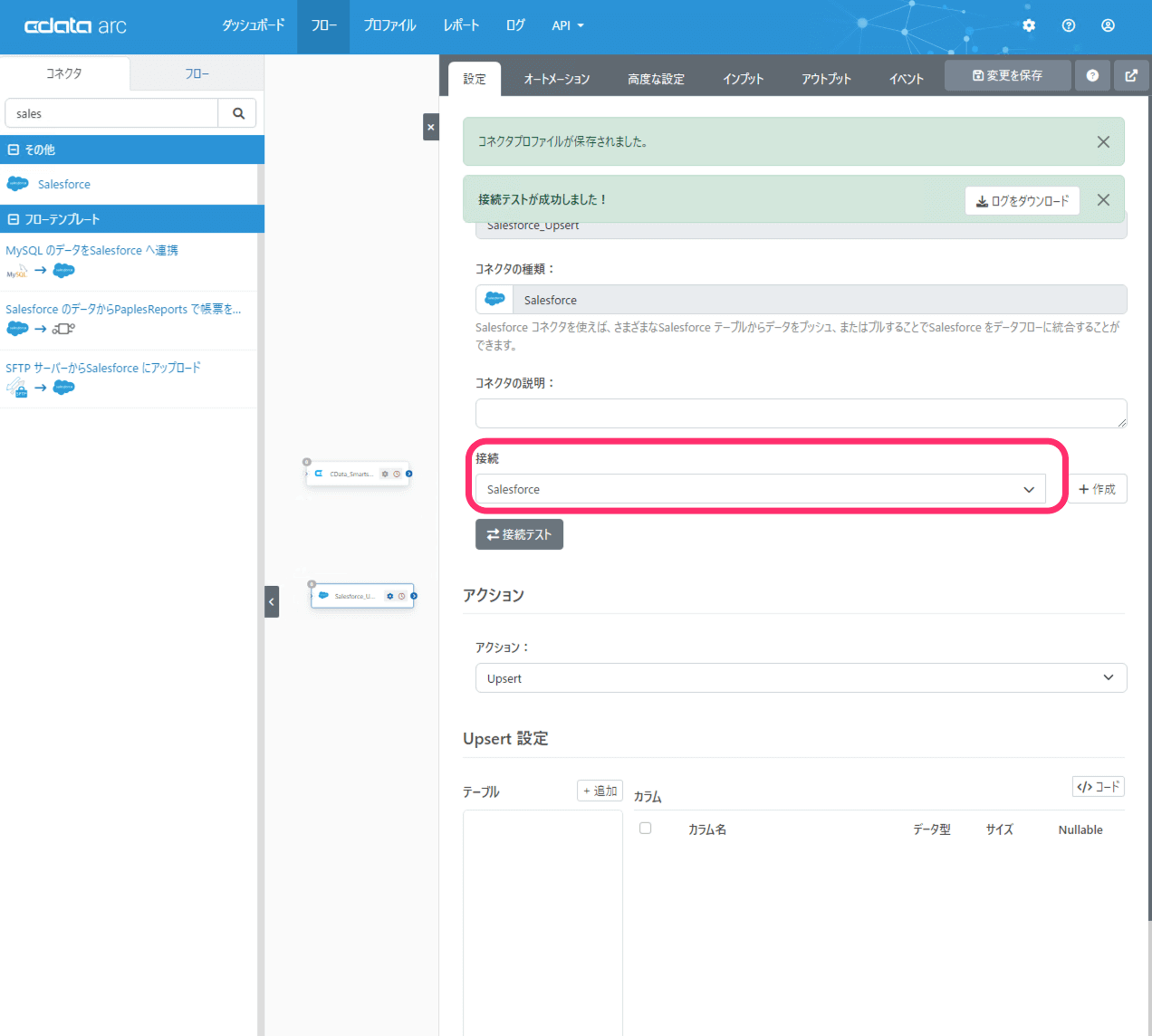Click the コネクタの説明 text area
Image resolution: width=1152 pixels, height=1036 pixels.
(x=801, y=413)
